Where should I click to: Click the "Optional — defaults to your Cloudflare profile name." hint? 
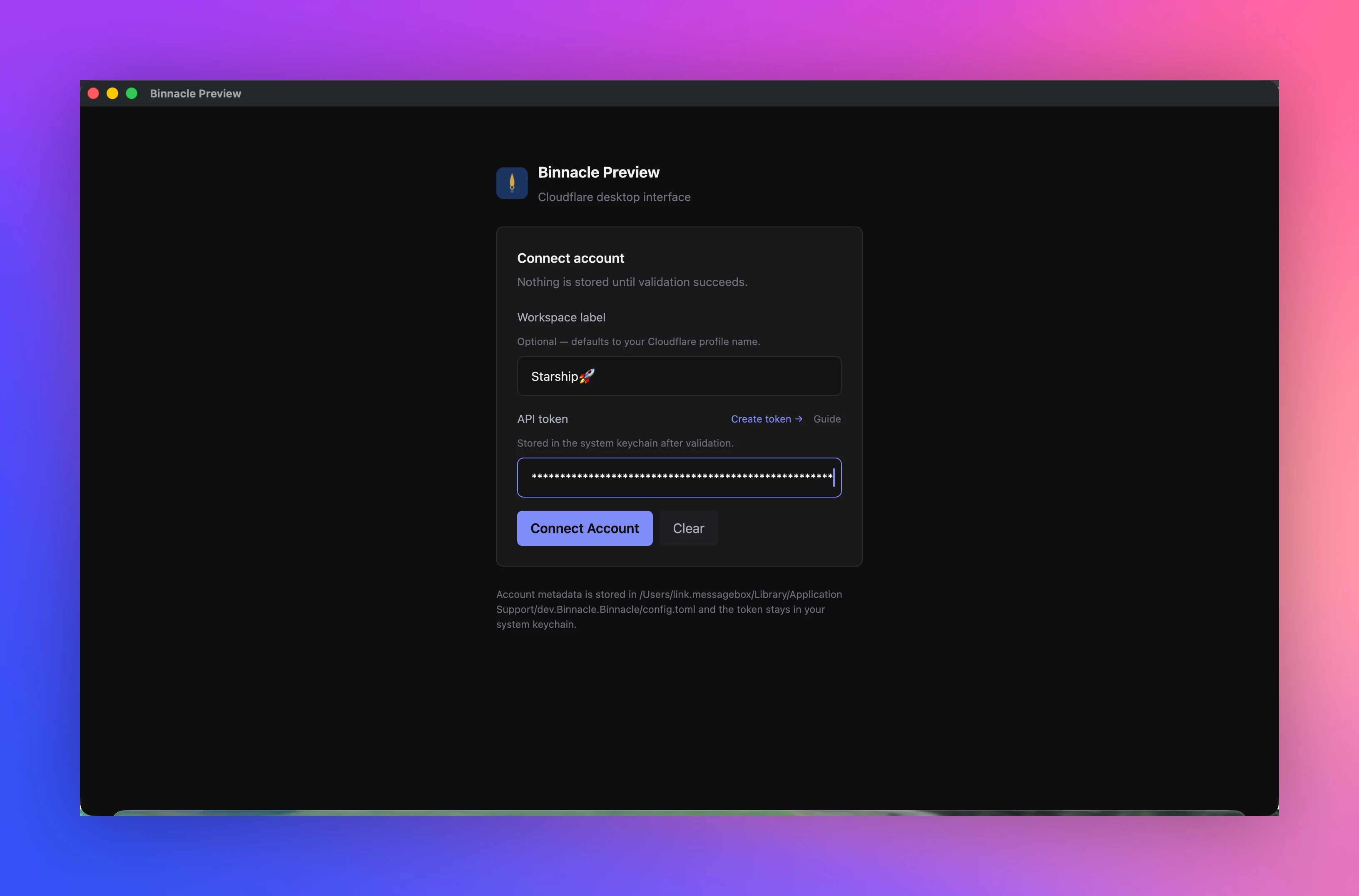[638, 341]
